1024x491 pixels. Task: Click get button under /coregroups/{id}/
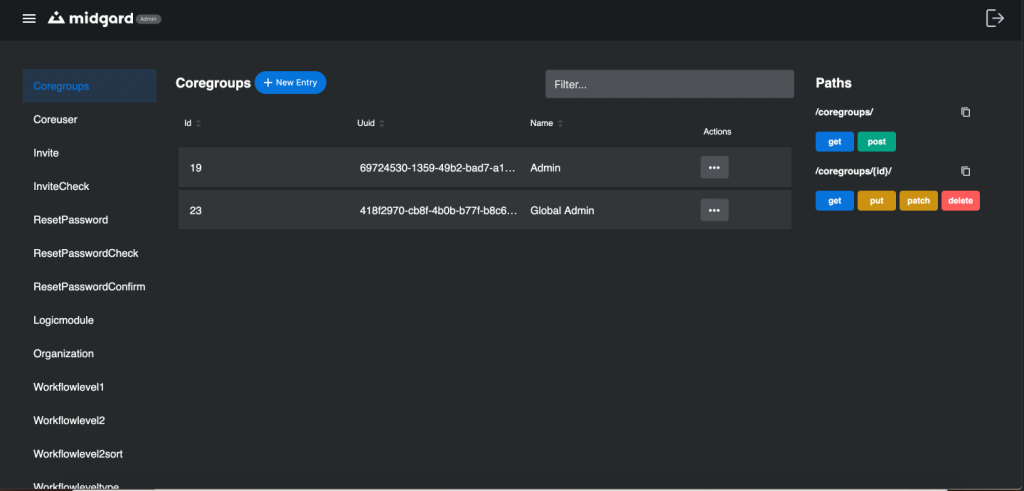click(x=835, y=200)
